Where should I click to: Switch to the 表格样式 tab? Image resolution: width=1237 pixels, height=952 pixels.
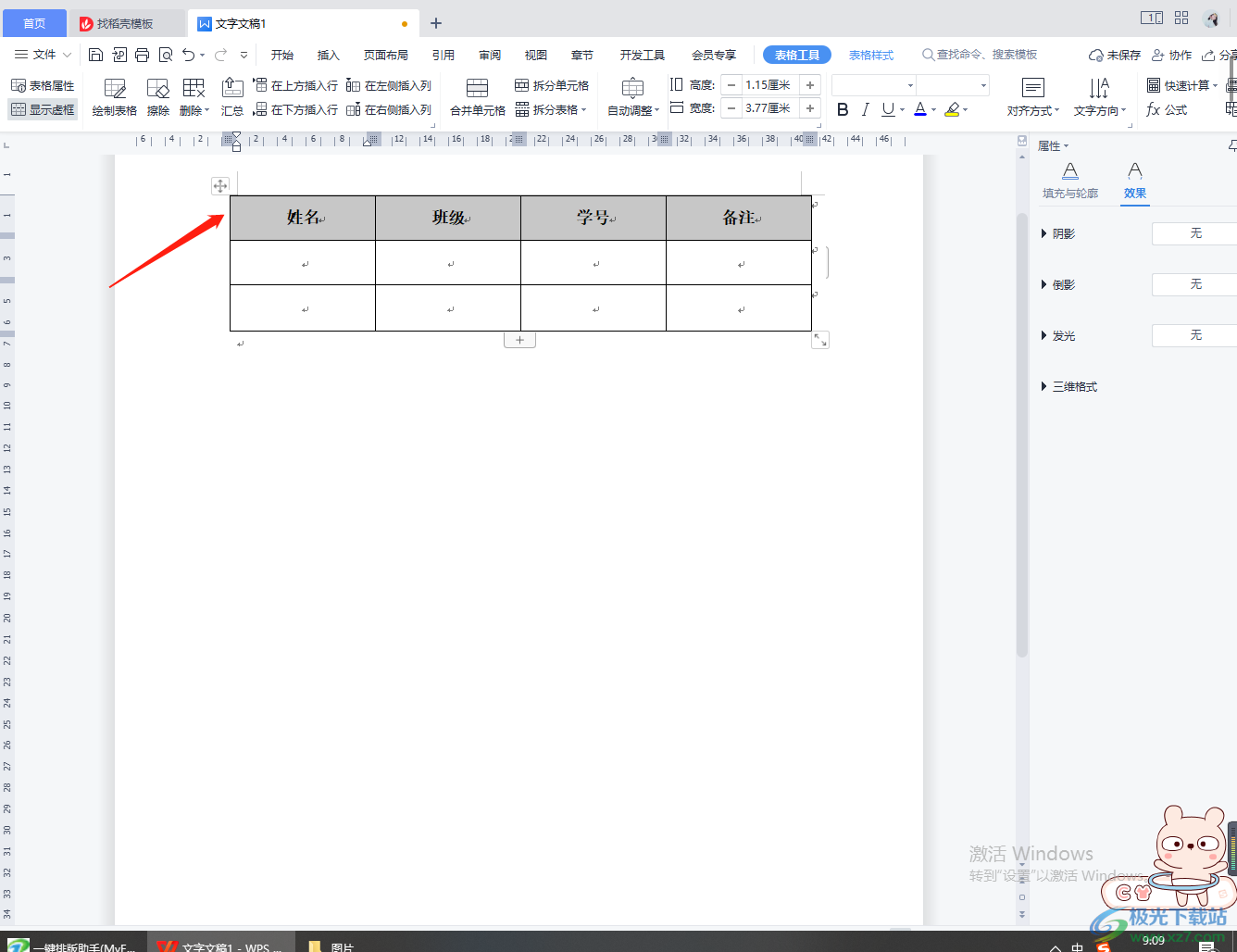871,55
